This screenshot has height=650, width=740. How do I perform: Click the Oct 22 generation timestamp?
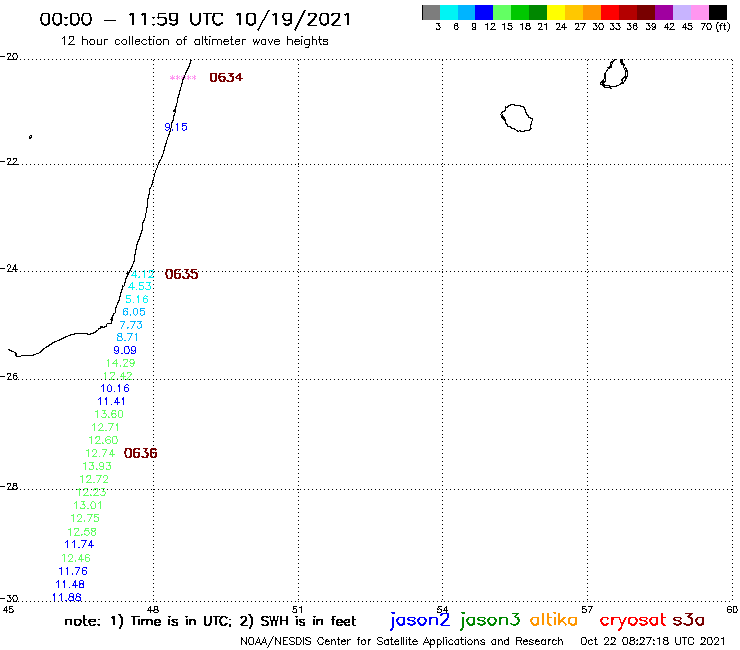(x=653, y=641)
